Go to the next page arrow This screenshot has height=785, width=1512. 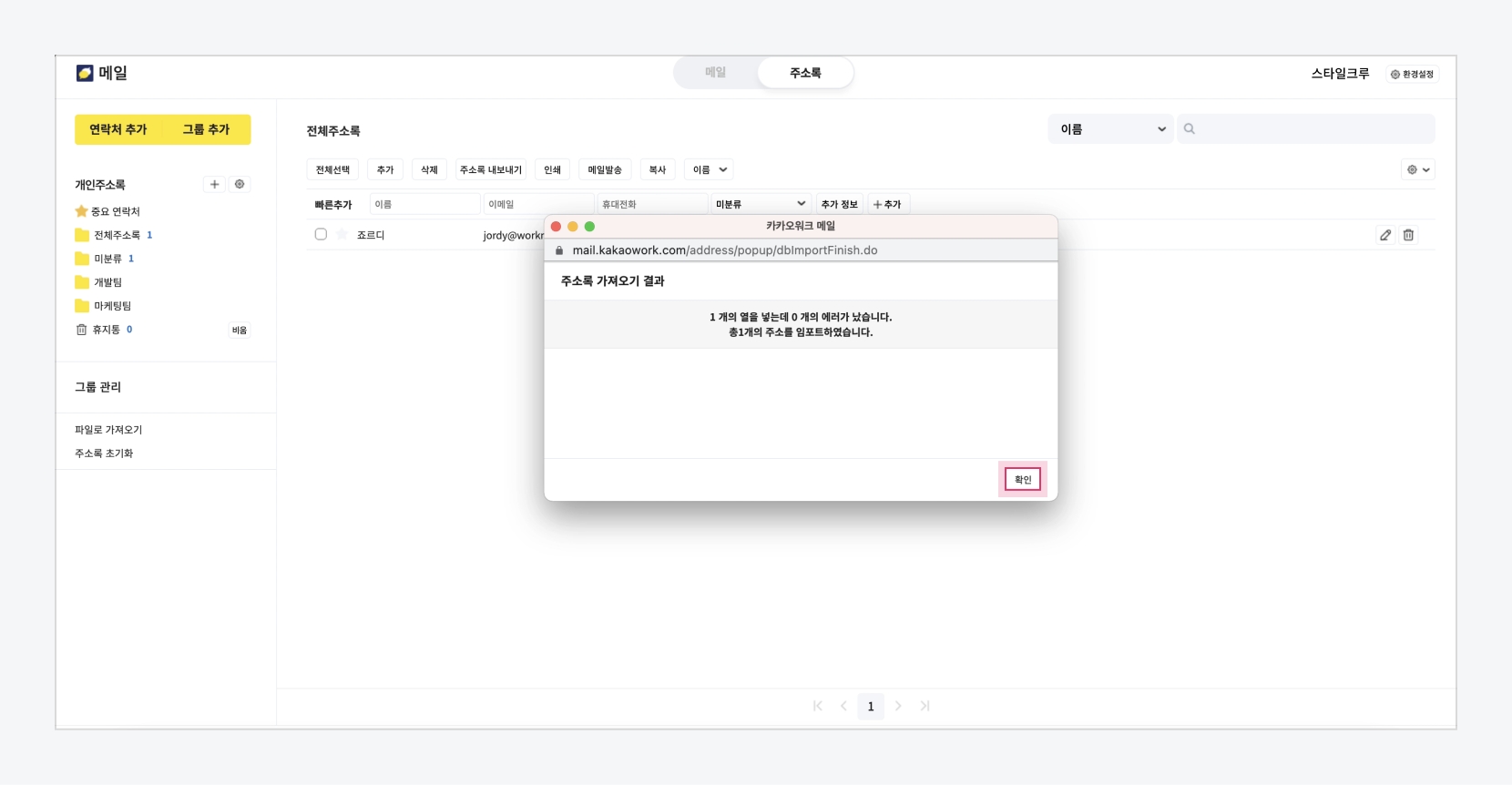(898, 706)
